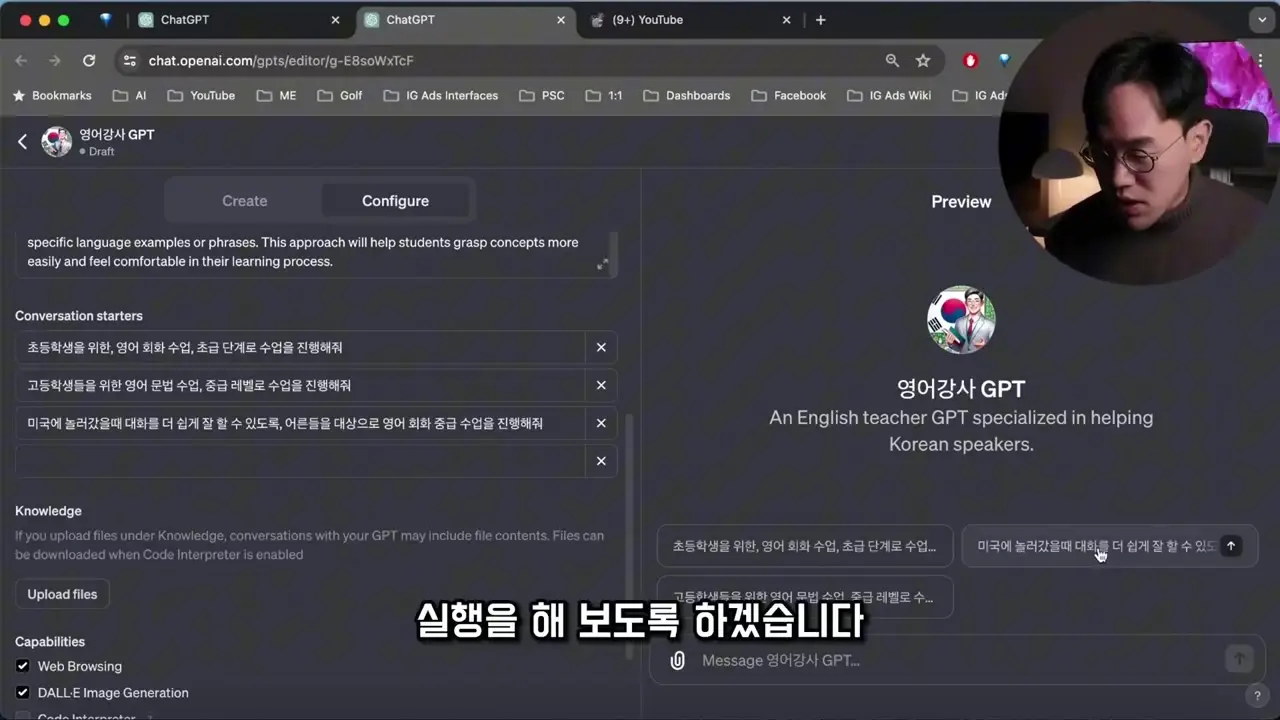Click the preview 영어강사 GPT profile image
1280x720 pixels.
(961, 320)
